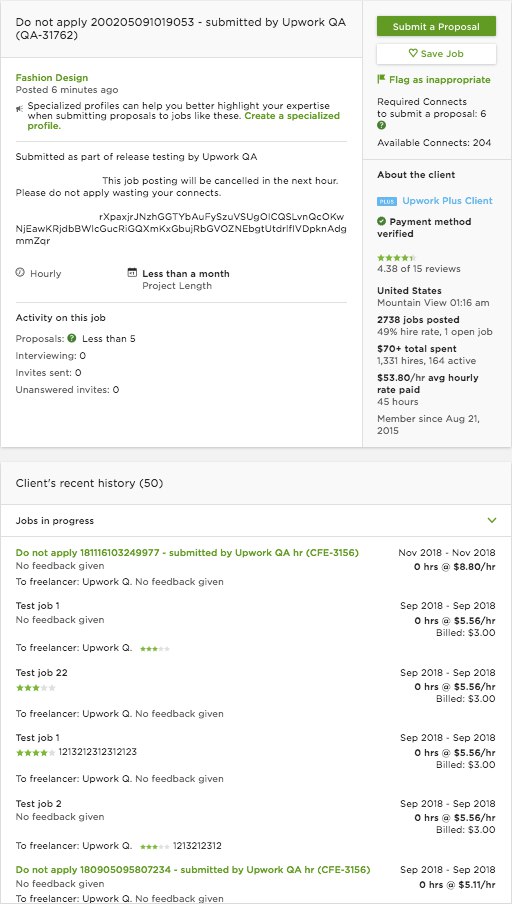Submit a Proposal for this job
This screenshot has height=906, width=512.
(436, 27)
